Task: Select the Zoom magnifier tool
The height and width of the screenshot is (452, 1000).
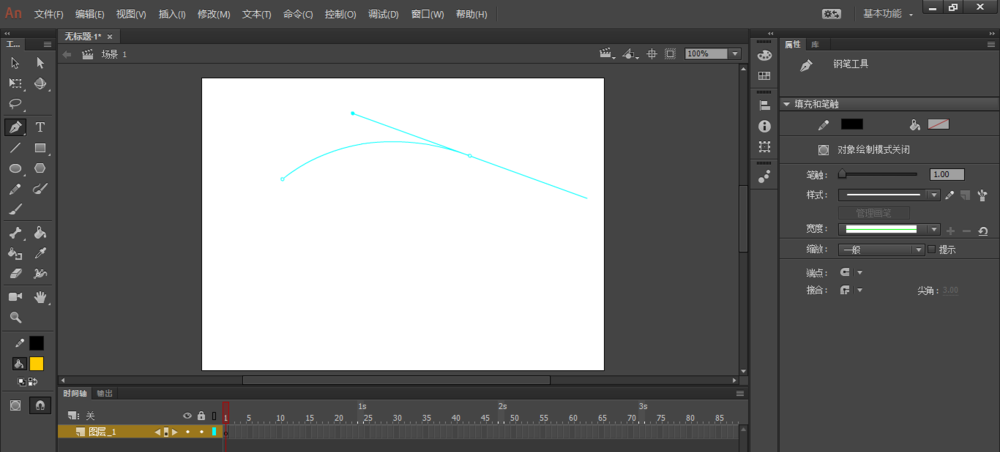Action: 15,317
